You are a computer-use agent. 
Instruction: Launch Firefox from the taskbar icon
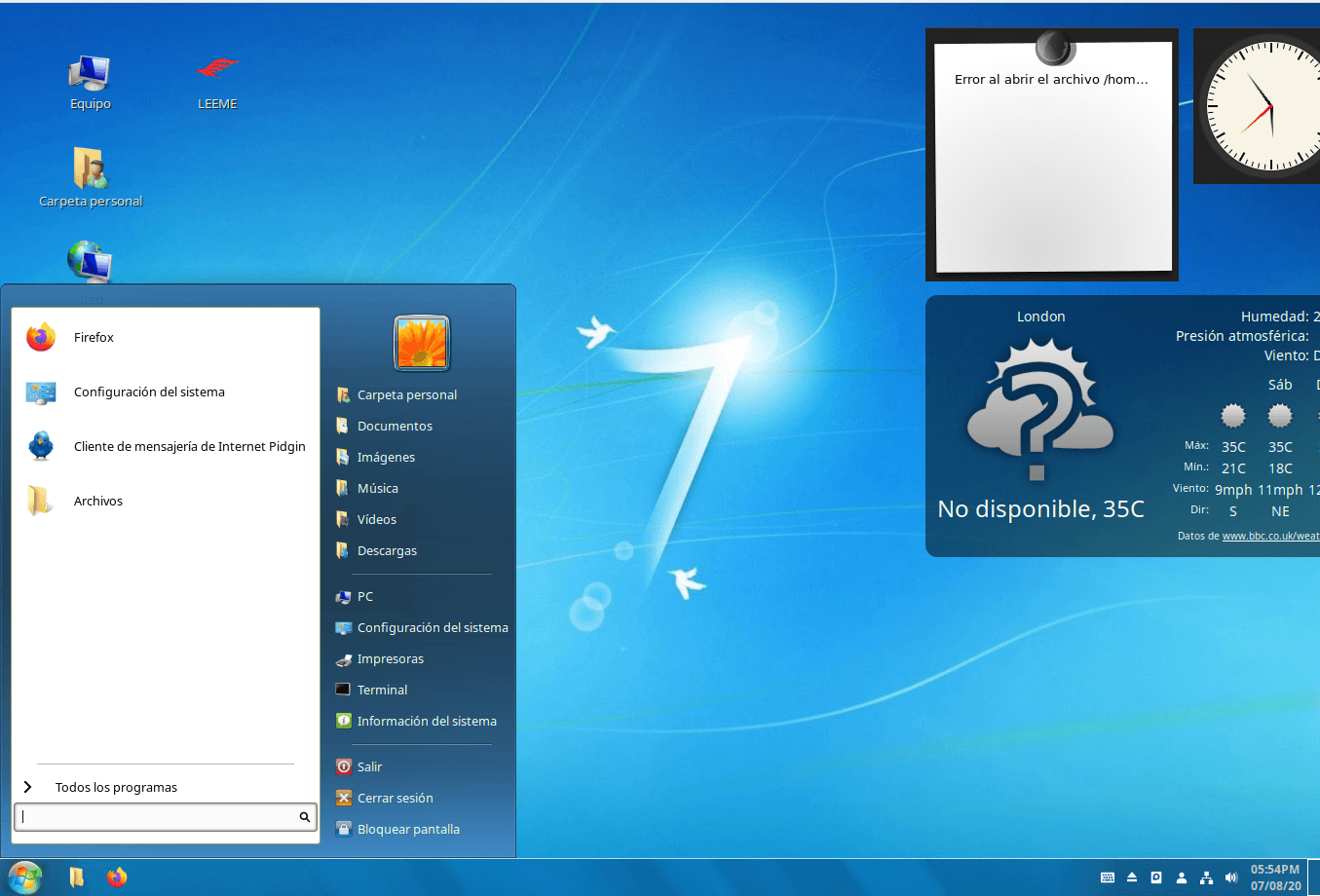click(x=117, y=877)
